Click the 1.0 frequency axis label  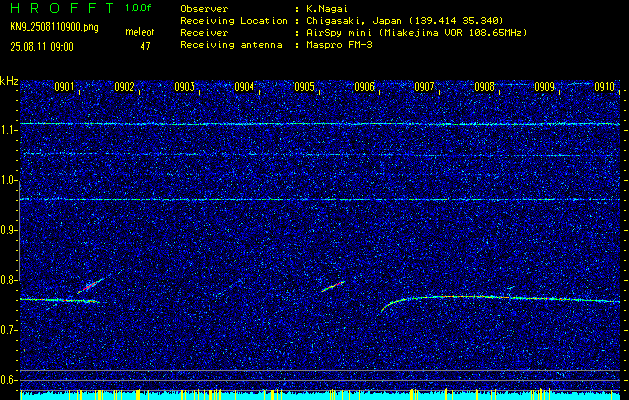click(x=8, y=181)
